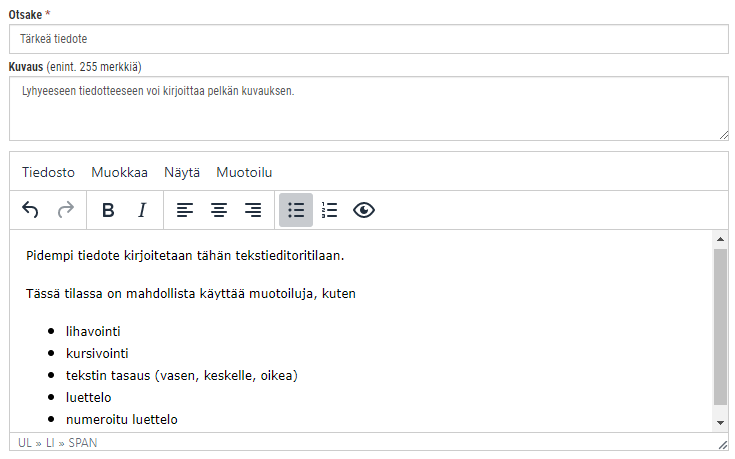
Task: Select the SPAN element in path bar
Action: tap(83, 443)
